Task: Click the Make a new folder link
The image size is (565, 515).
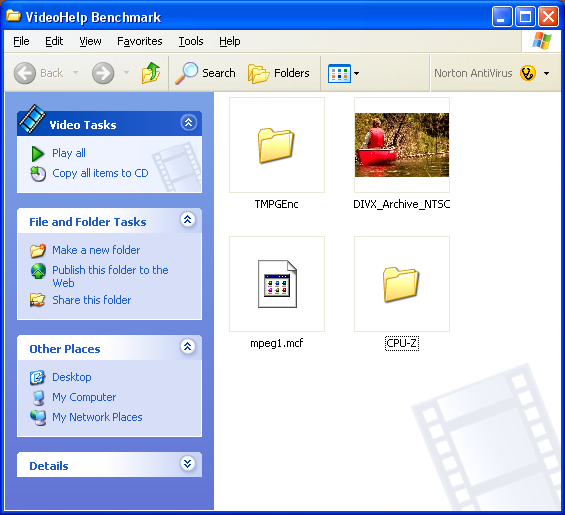Action: click(96, 250)
